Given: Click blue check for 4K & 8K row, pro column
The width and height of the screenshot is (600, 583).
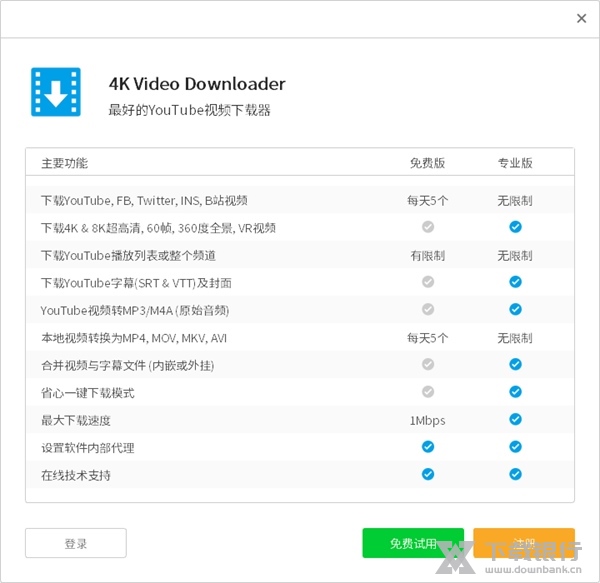Looking at the screenshot, I should tap(515, 227).
